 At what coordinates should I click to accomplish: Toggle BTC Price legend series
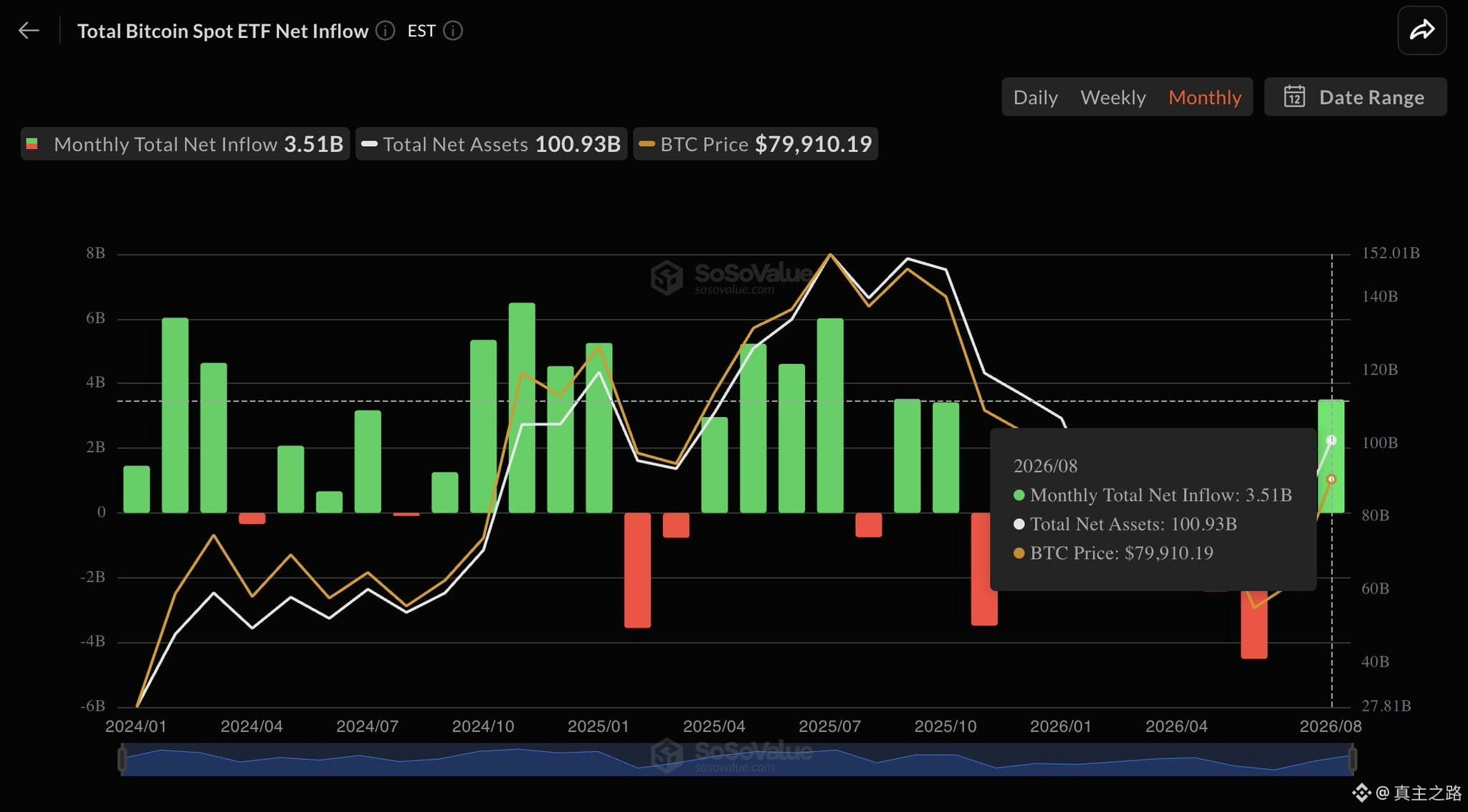(756, 144)
